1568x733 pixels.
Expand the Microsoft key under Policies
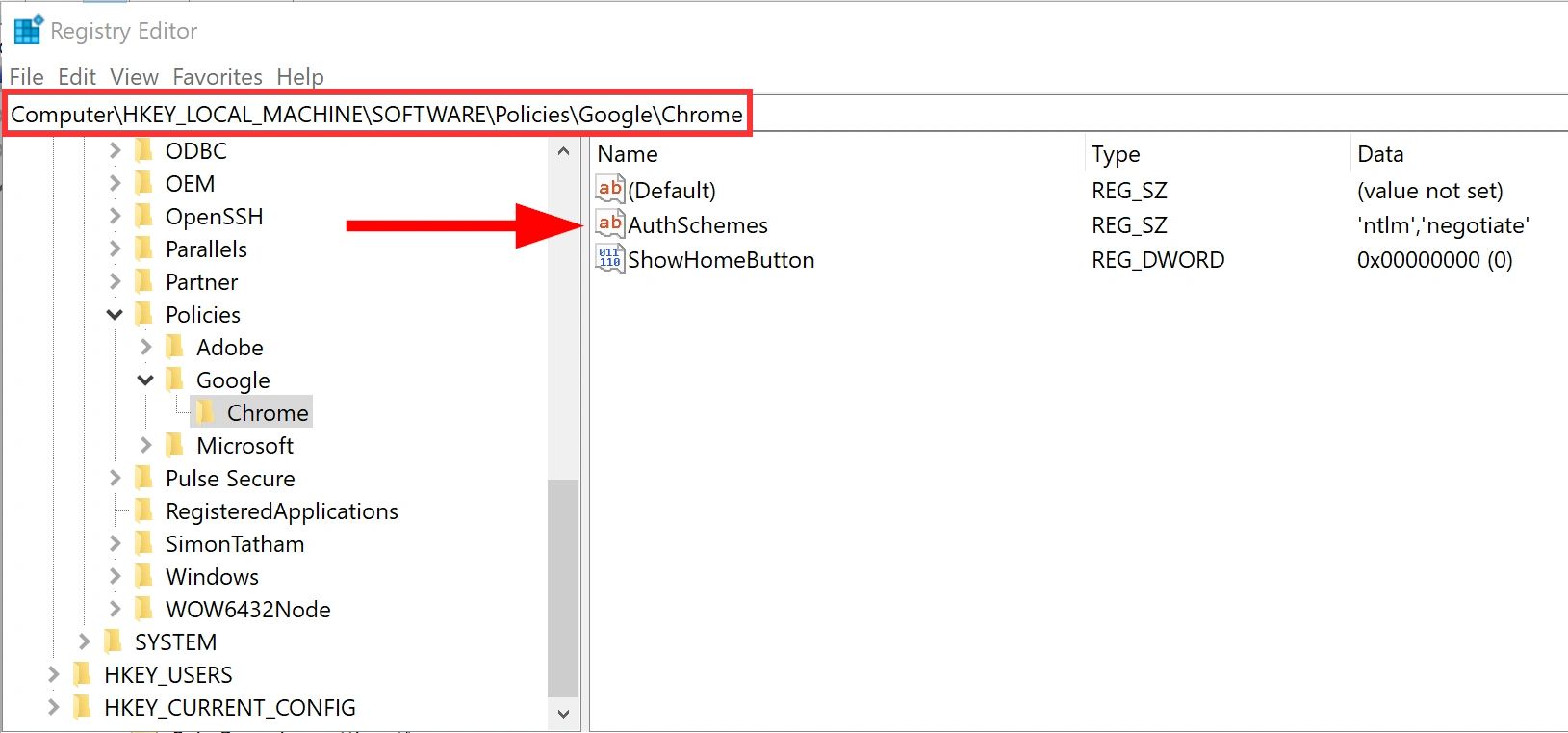[x=145, y=445]
